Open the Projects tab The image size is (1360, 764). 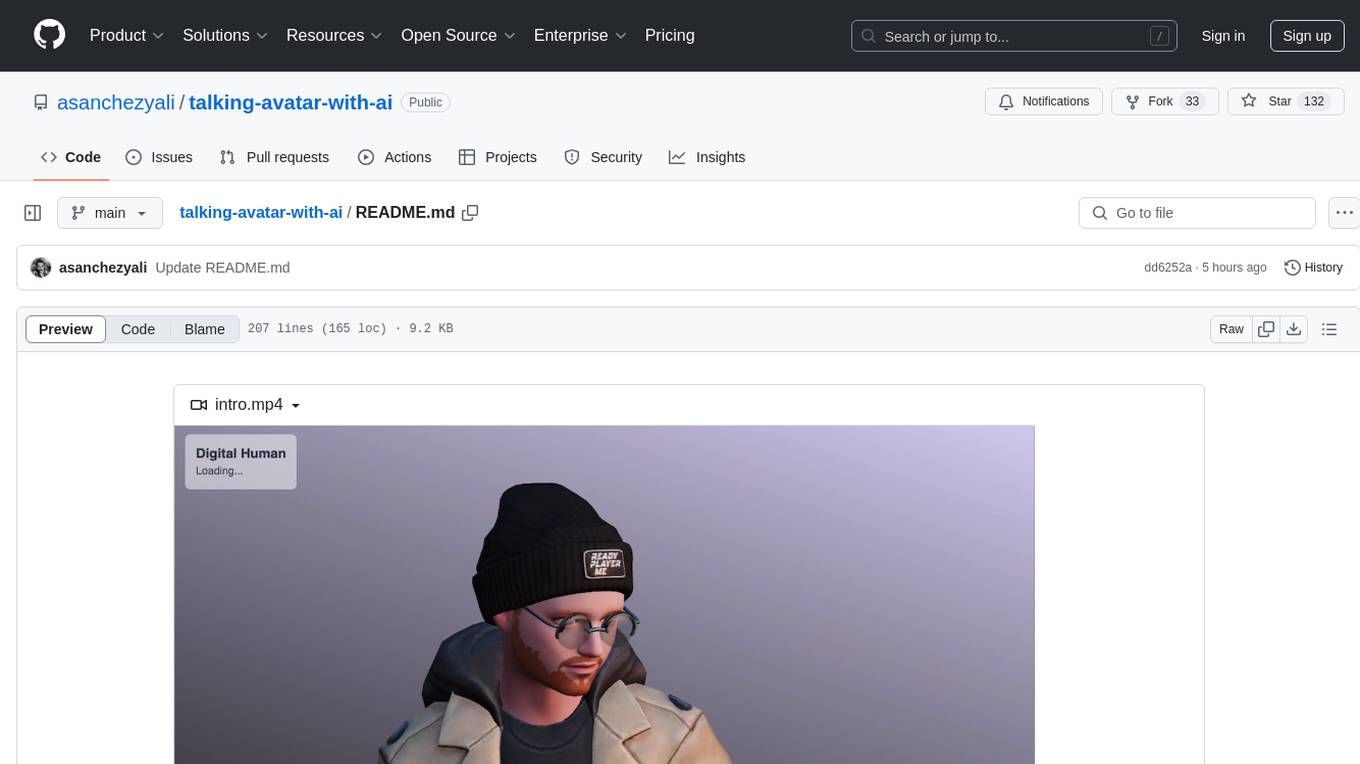pos(498,157)
